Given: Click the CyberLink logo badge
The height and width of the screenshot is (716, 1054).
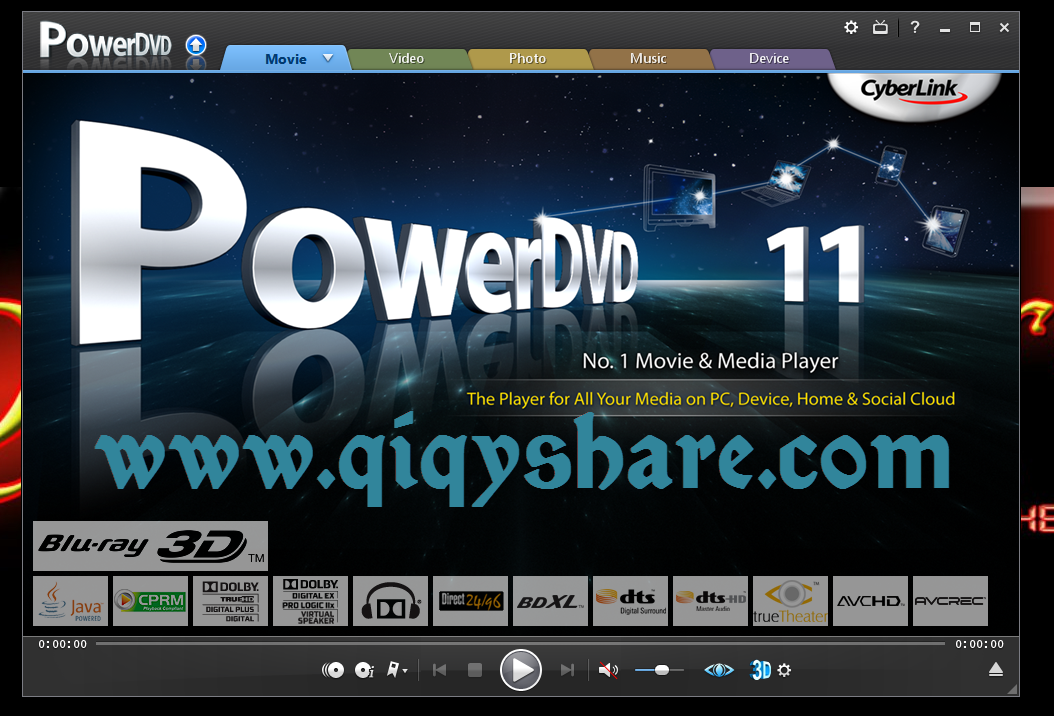Looking at the screenshot, I should 914,93.
